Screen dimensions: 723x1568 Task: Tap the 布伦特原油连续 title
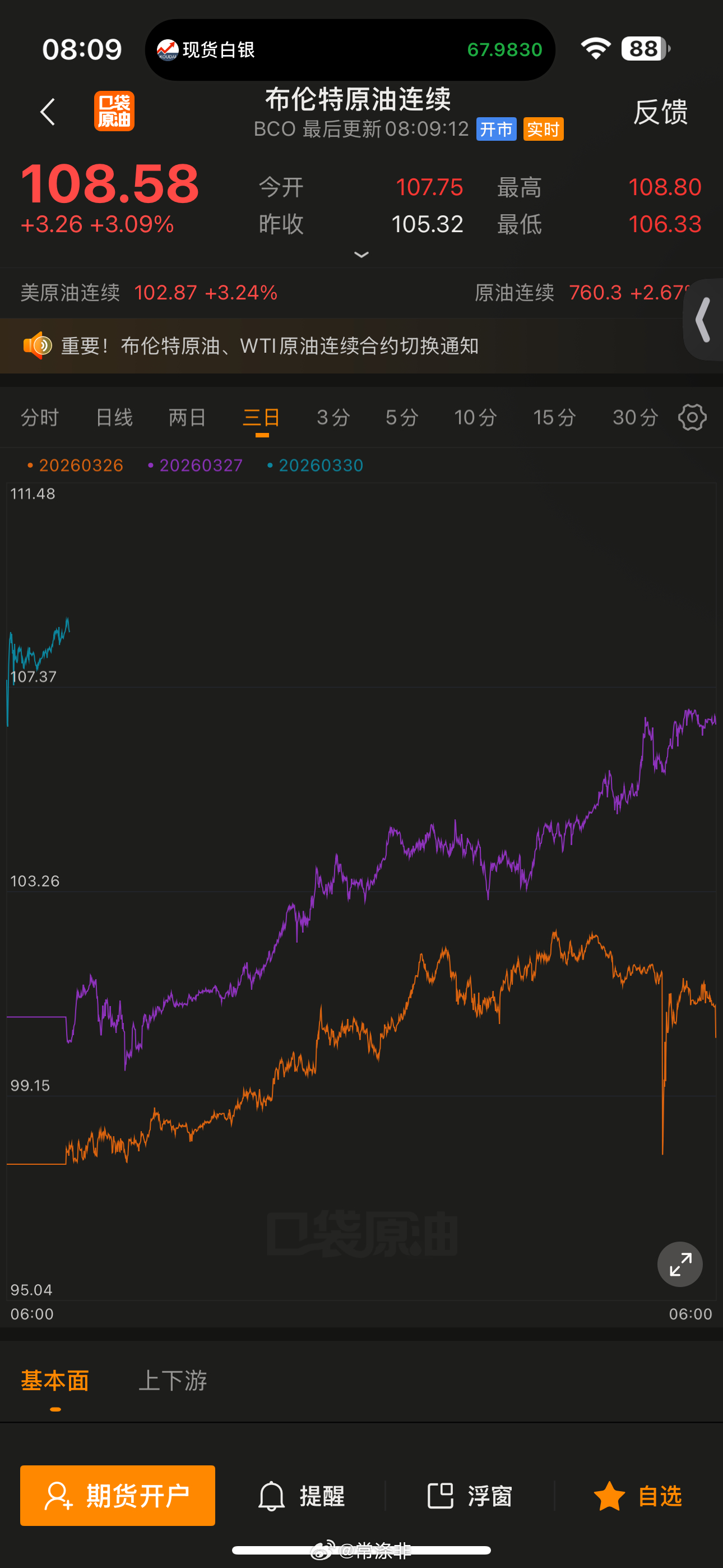359,99
